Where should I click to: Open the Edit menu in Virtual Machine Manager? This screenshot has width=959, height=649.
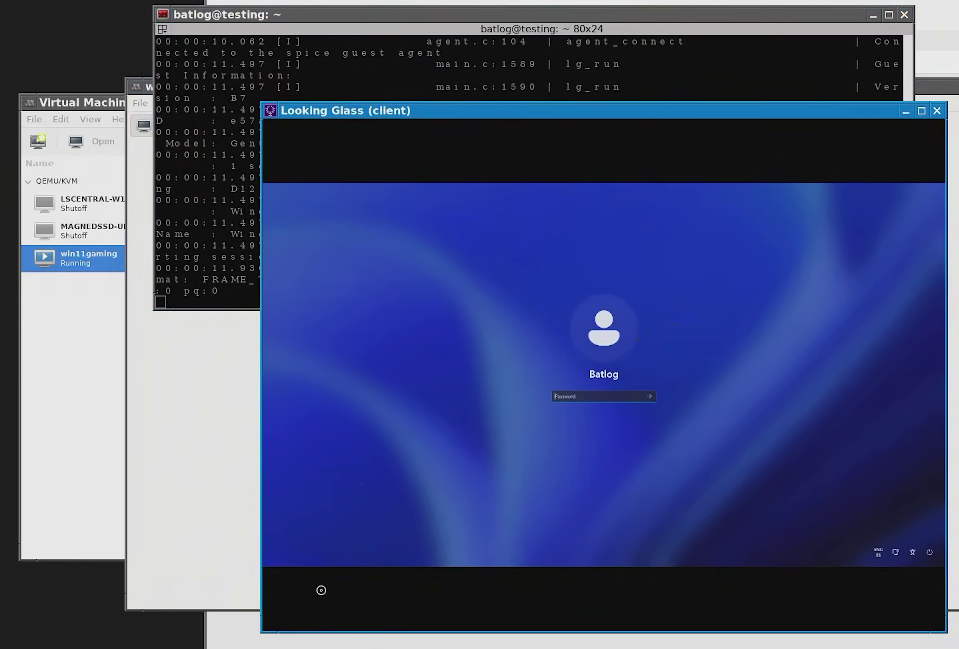60,119
